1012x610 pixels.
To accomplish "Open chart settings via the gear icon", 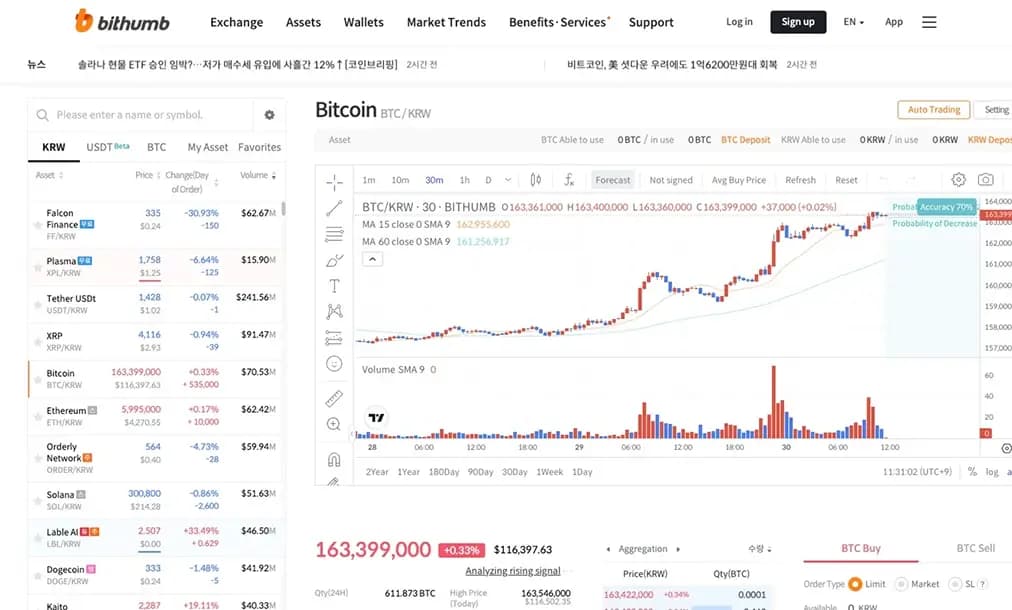I will click(x=958, y=180).
